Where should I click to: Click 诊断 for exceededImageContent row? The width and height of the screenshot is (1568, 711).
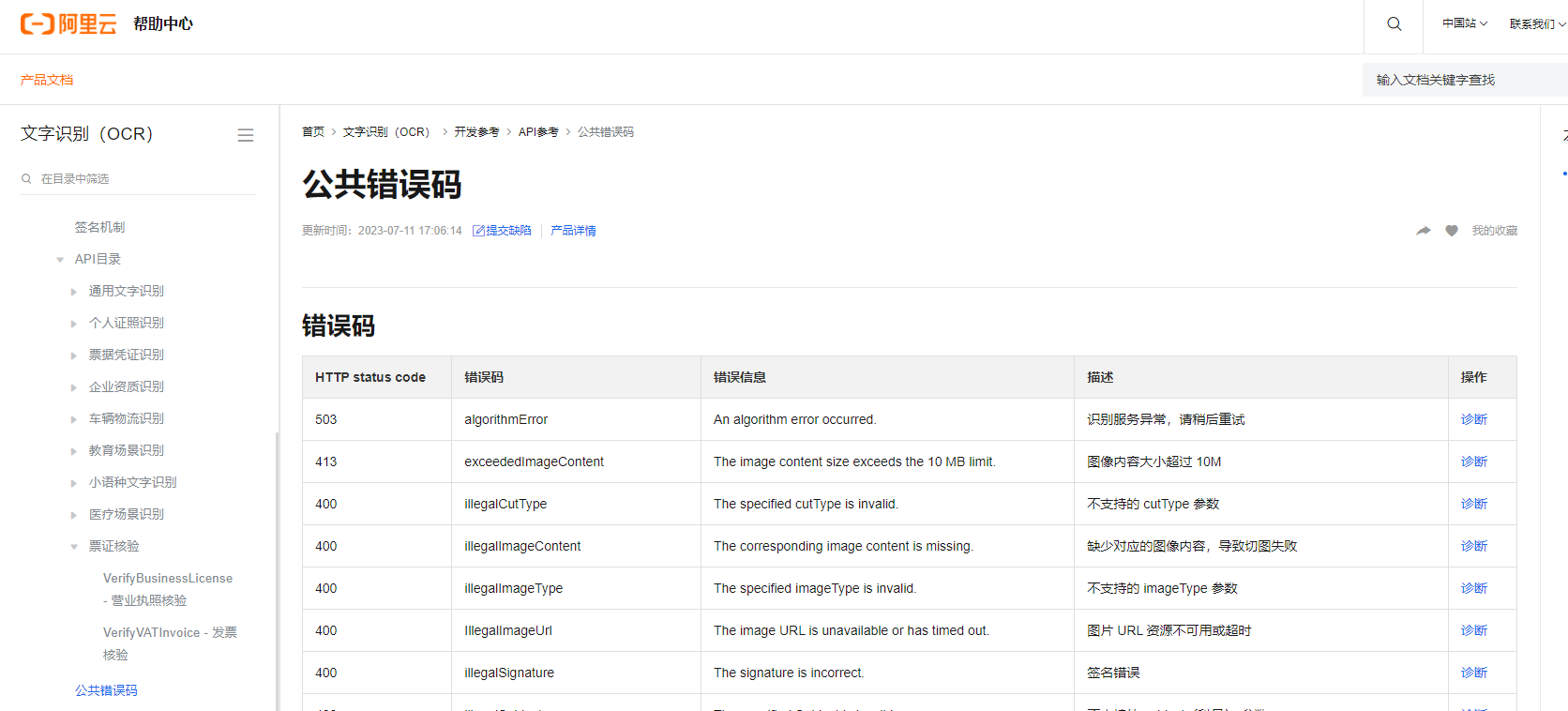pos(1474,461)
